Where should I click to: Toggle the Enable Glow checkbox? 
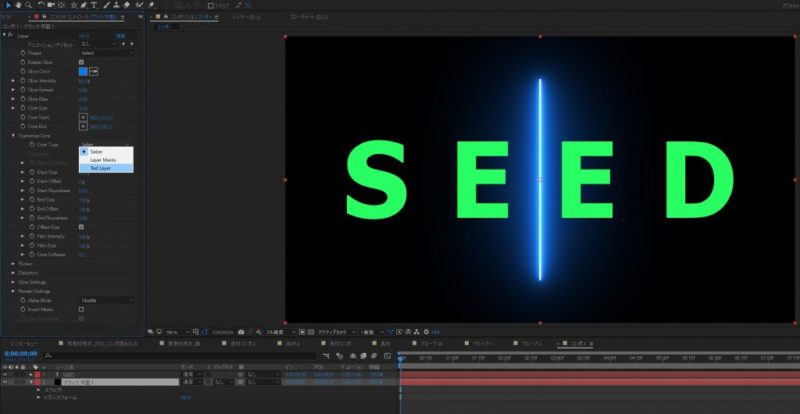point(81,62)
